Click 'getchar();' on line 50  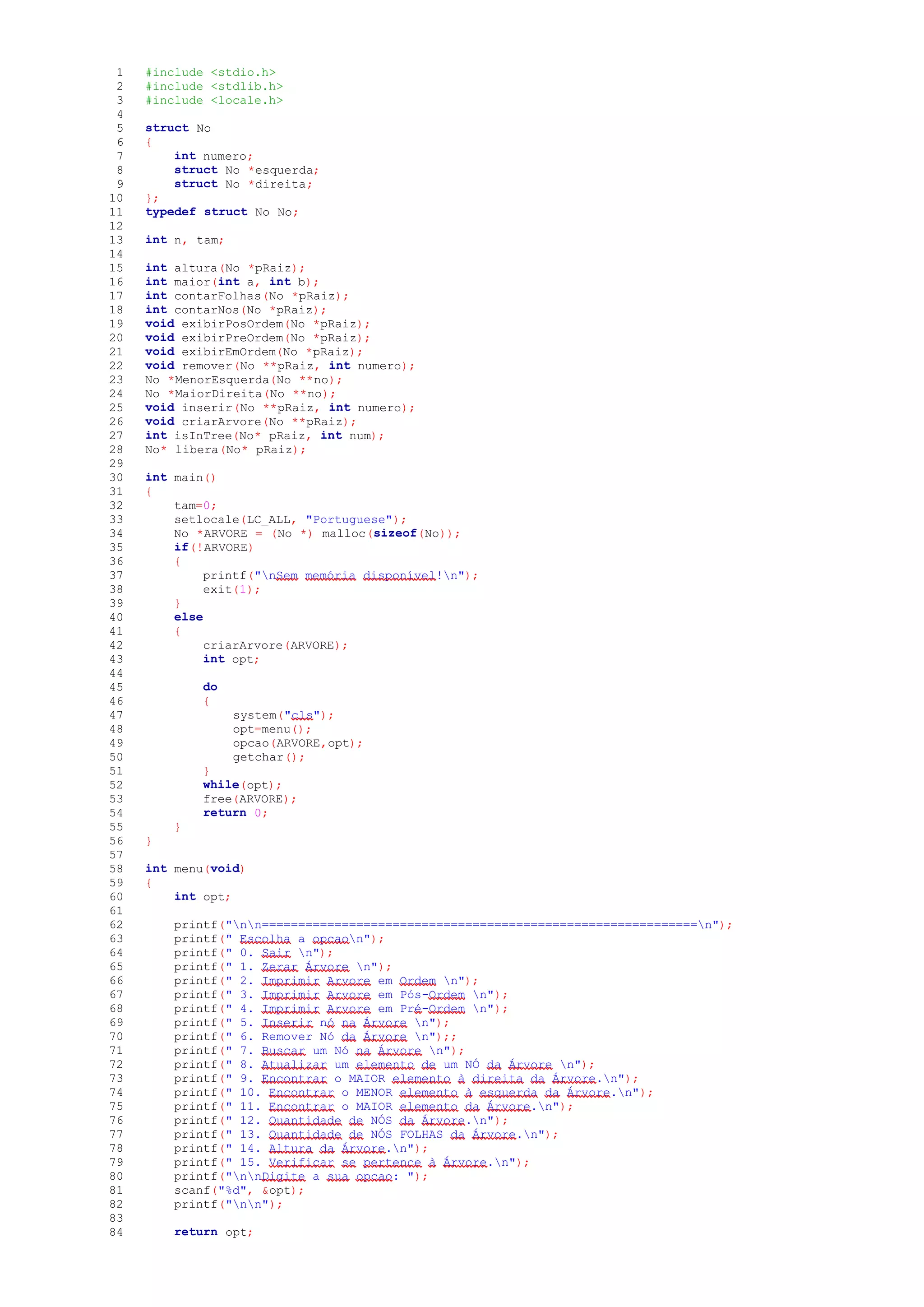(268, 757)
